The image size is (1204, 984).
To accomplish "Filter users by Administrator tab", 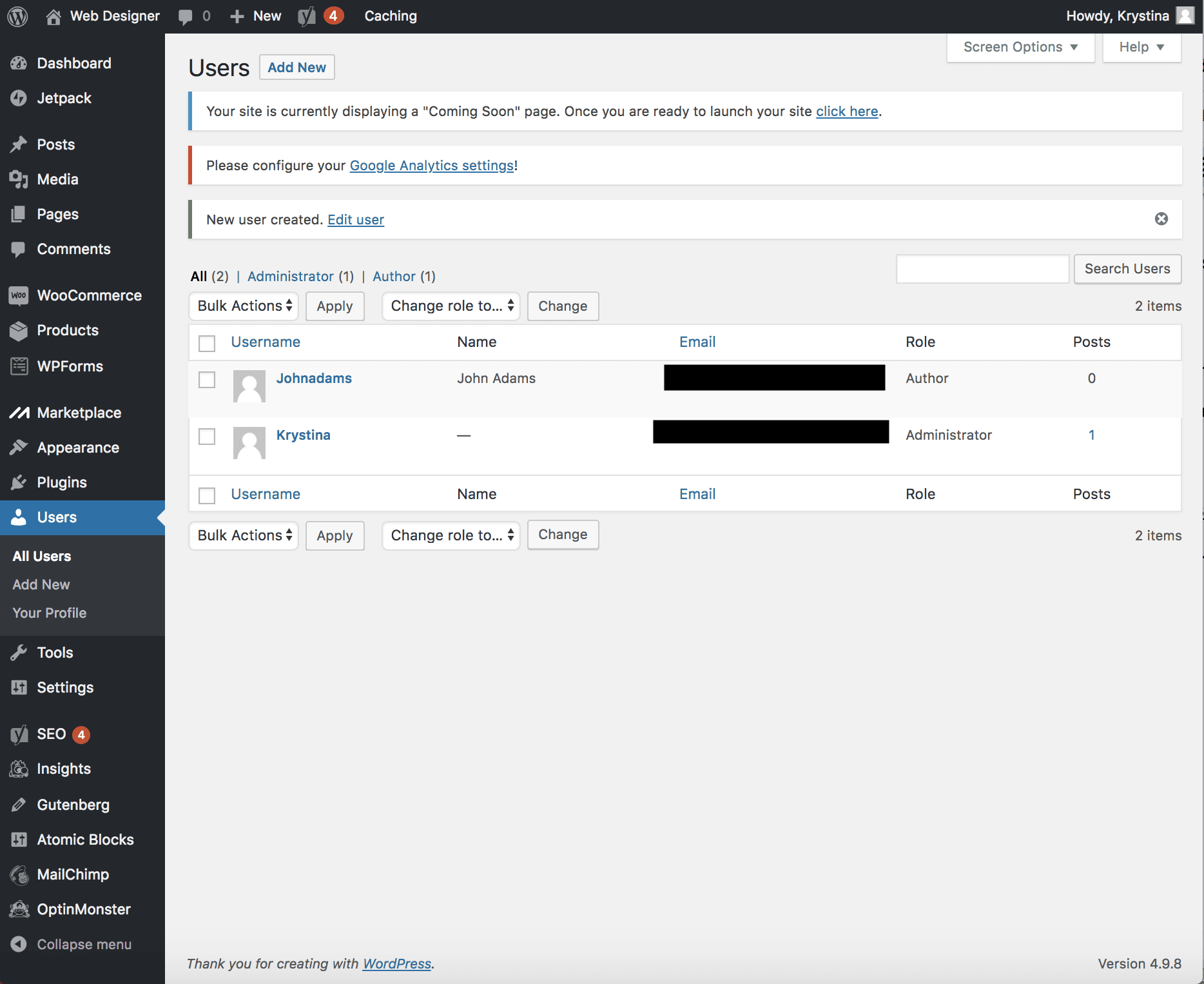I will pos(291,277).
